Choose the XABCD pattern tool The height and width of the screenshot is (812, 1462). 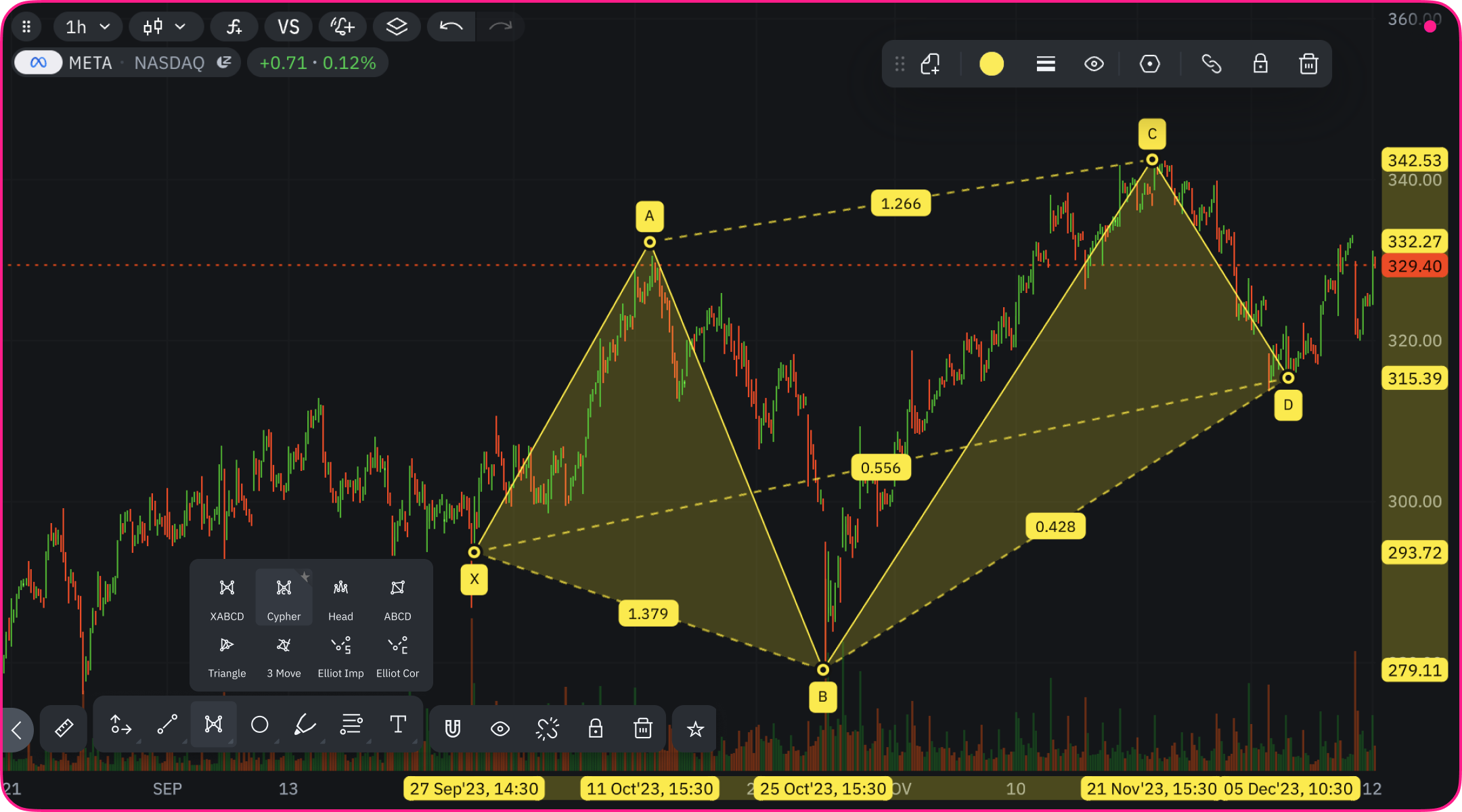tap(227, 597)
